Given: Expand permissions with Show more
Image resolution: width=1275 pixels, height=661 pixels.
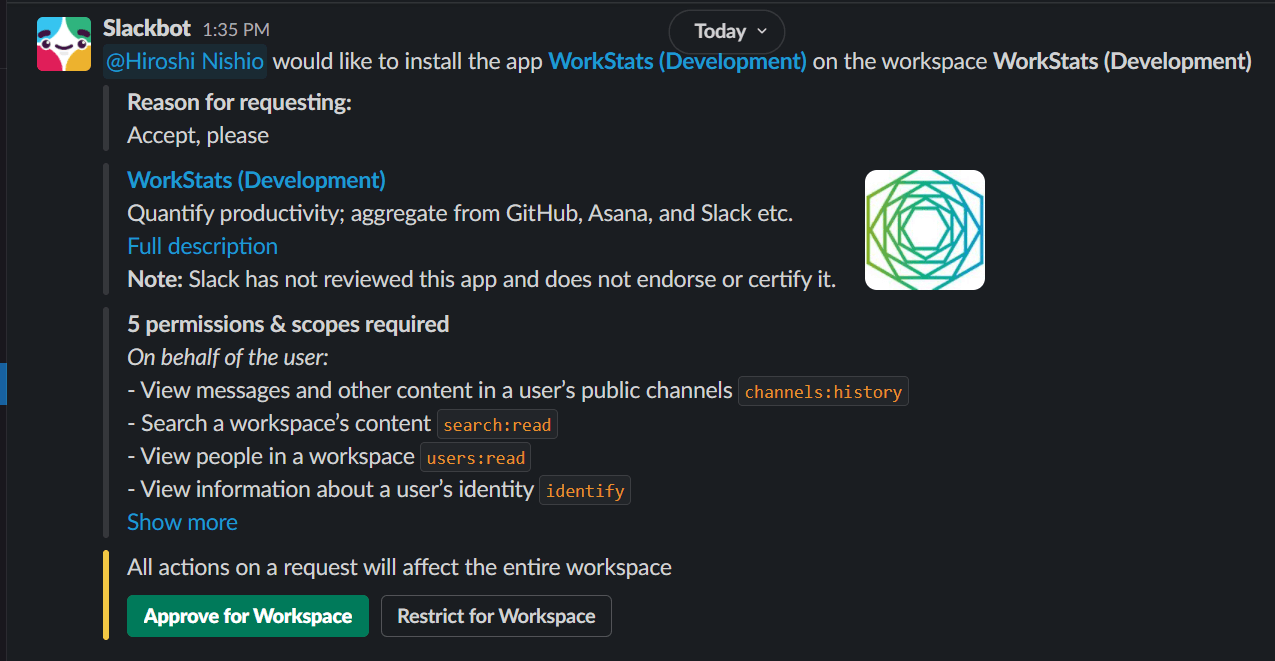Looking at the screenshot, I should pos(182,522).
